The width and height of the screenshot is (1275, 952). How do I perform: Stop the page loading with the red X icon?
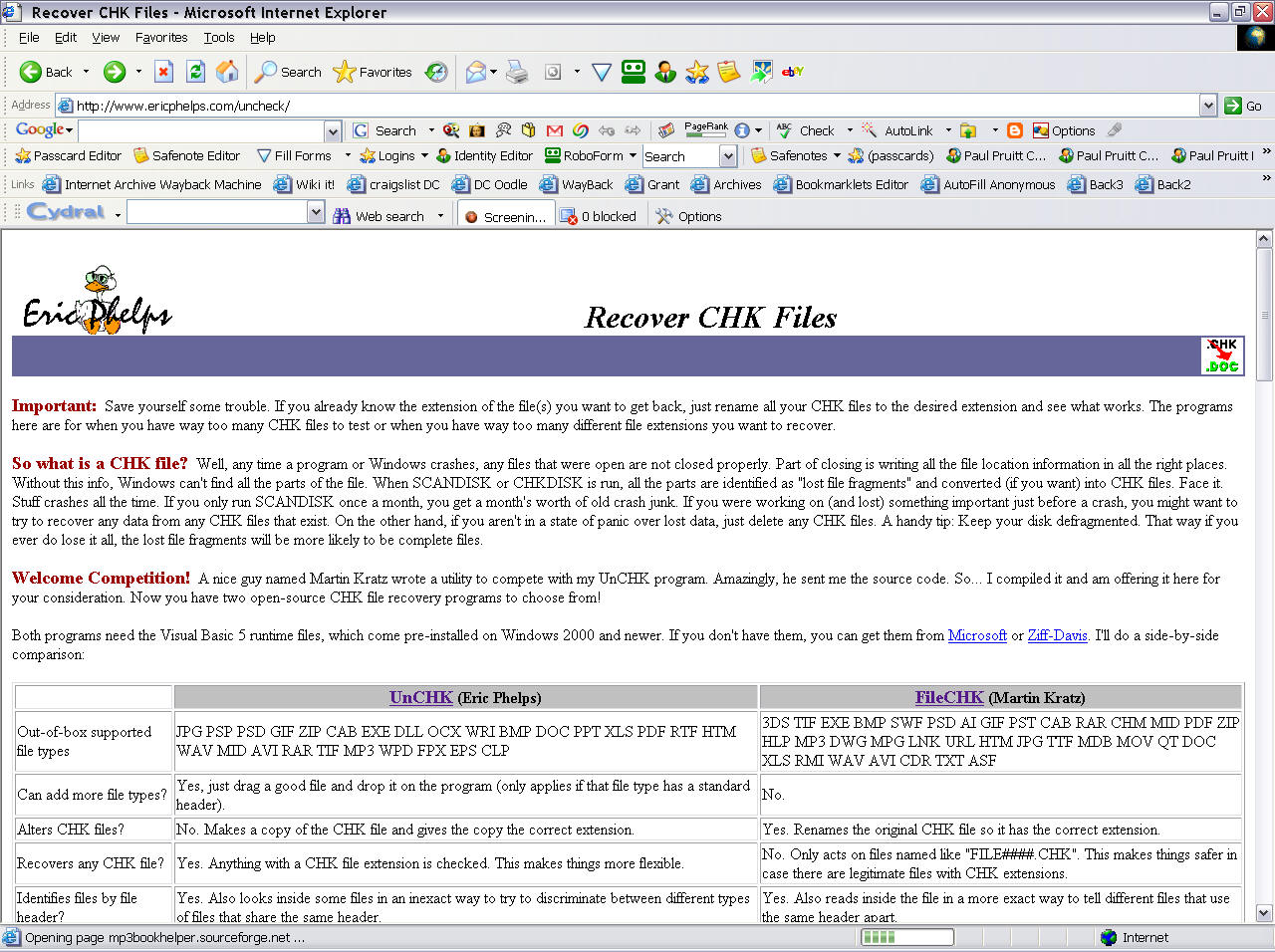click(x=164, y=72)
